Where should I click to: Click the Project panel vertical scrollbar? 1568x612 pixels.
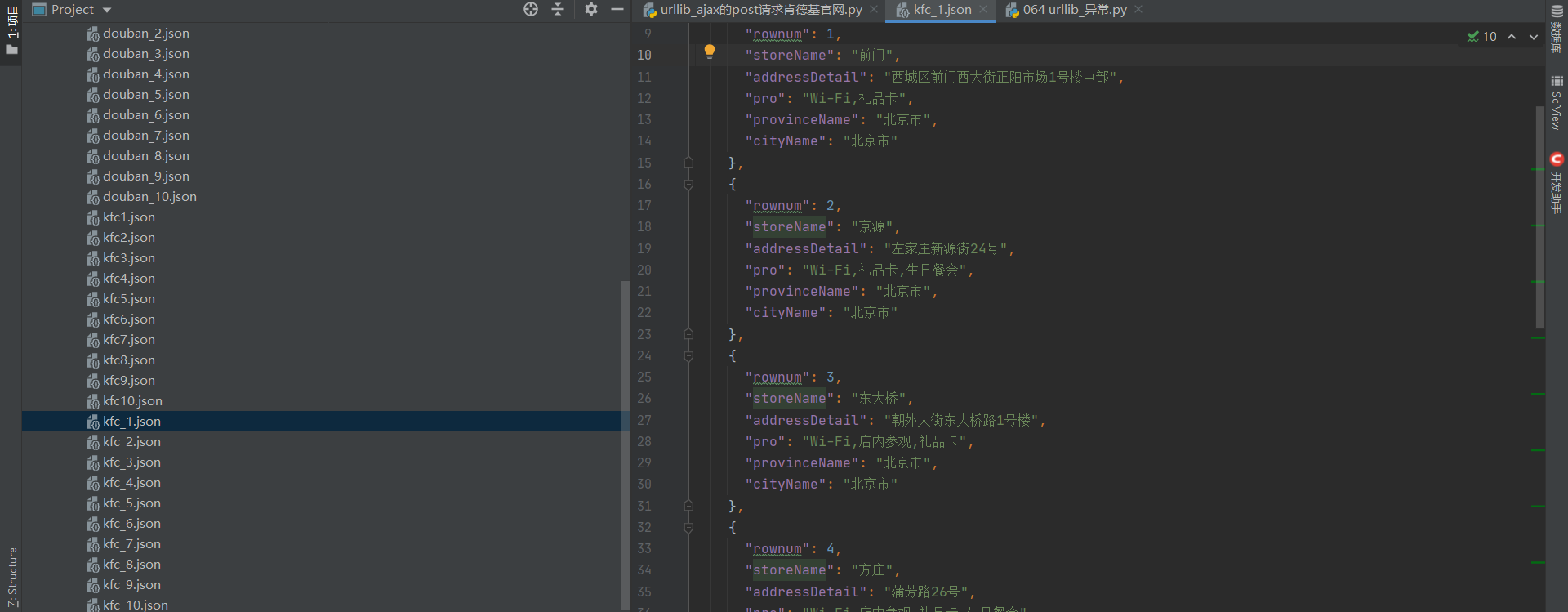point(625,444)
